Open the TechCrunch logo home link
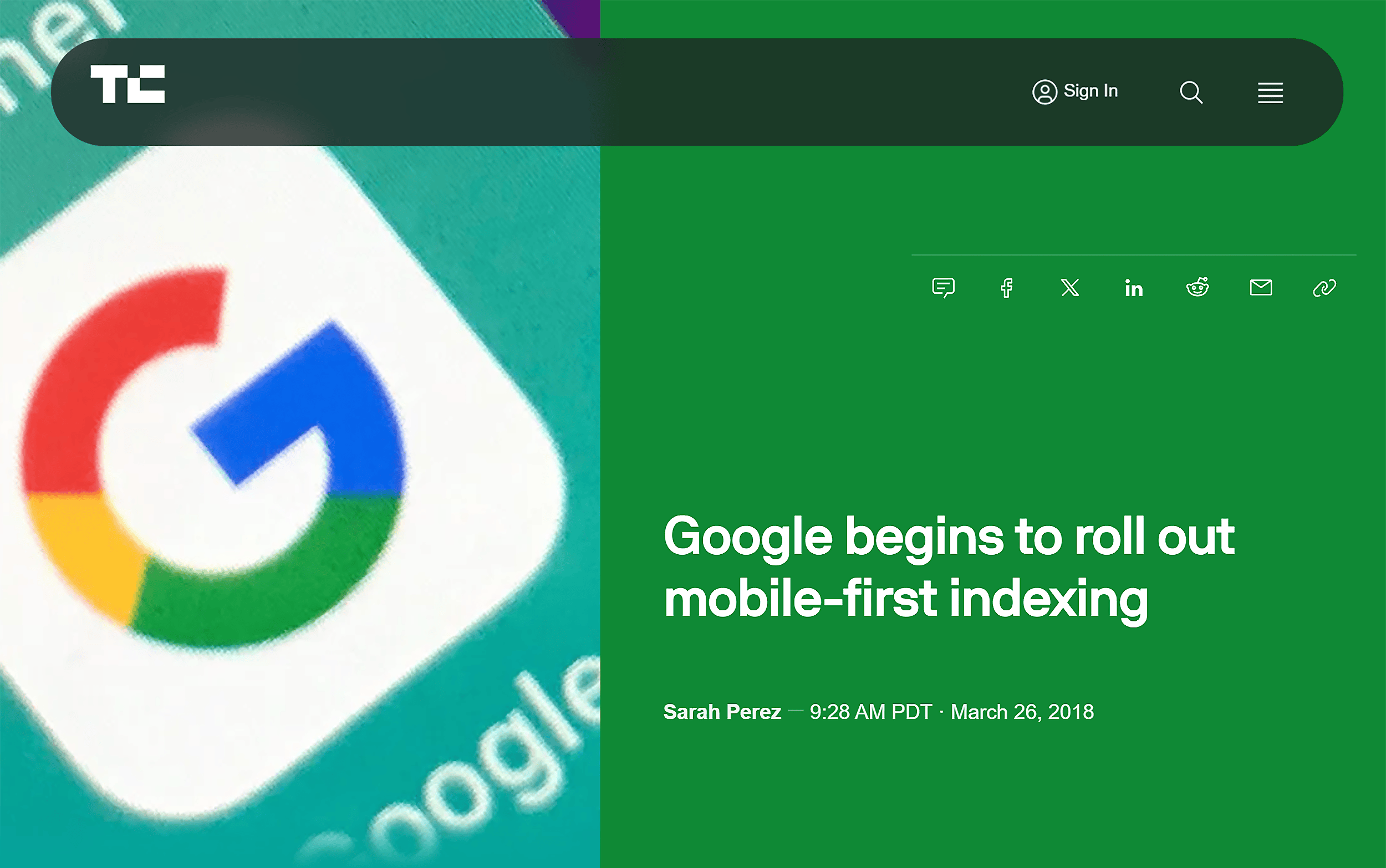Screen dimensions: 1386x868 128,84
